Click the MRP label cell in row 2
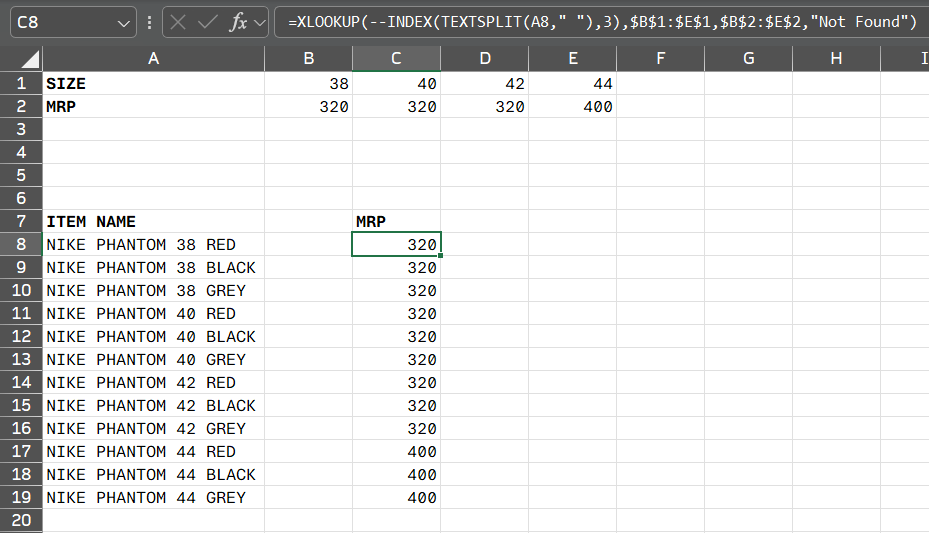This screenshot has width=929, height=533. coord(153,107)
